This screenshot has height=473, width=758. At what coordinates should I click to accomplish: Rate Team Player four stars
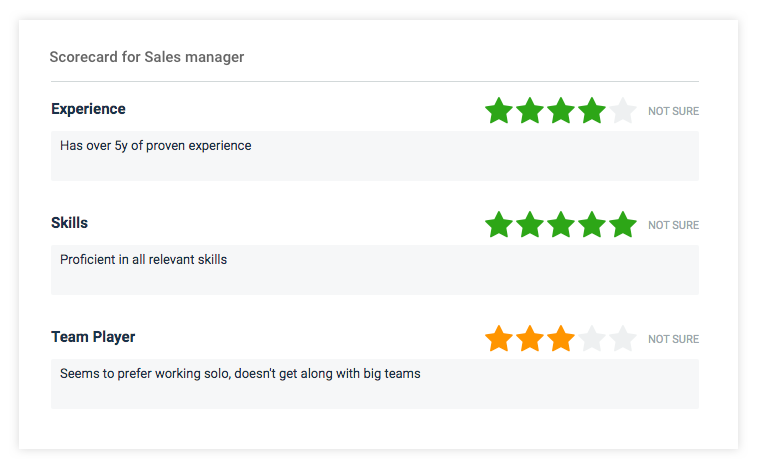click(x=592, y=339)
